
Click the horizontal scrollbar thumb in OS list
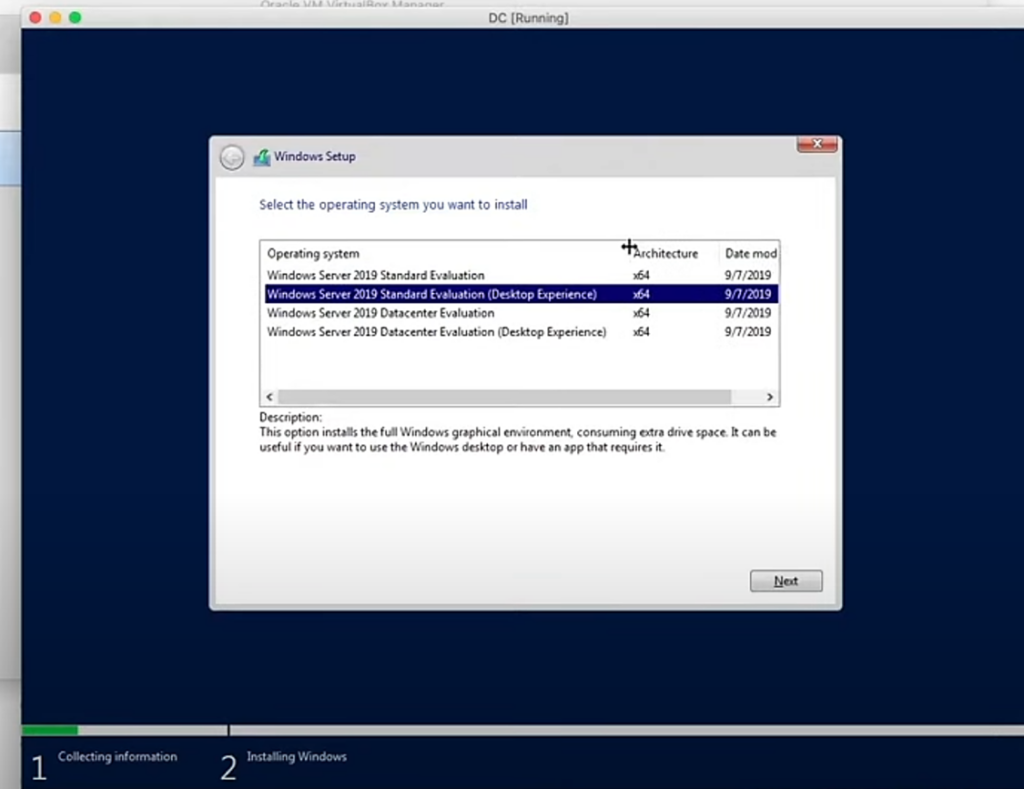point(505,397)
